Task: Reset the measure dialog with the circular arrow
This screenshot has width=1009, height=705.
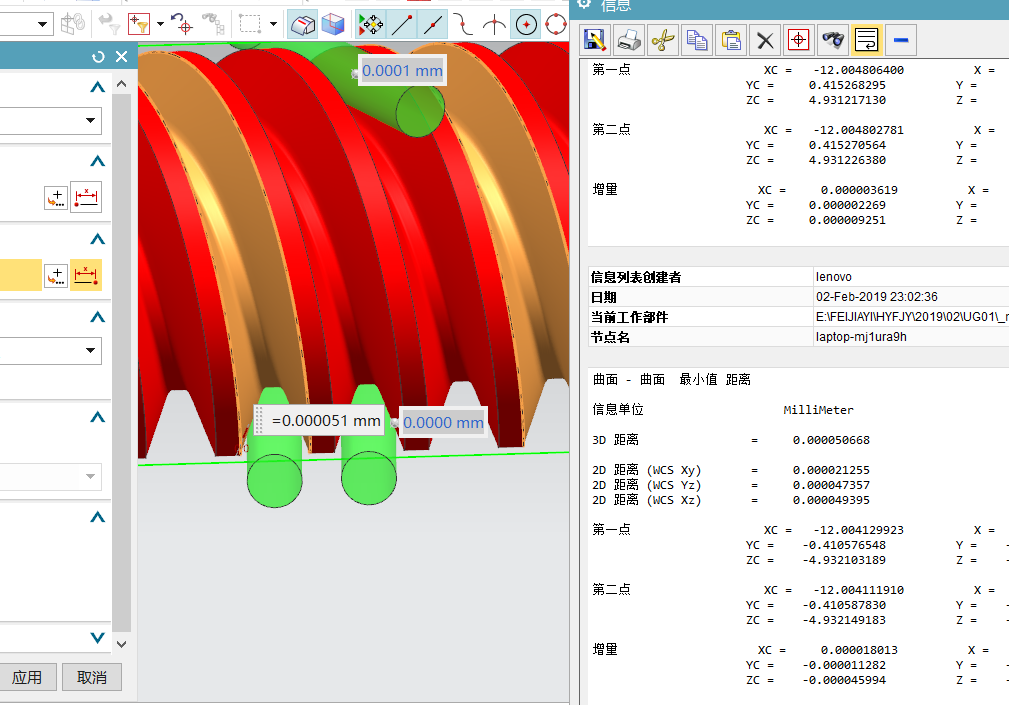Action: coord(98,57)
